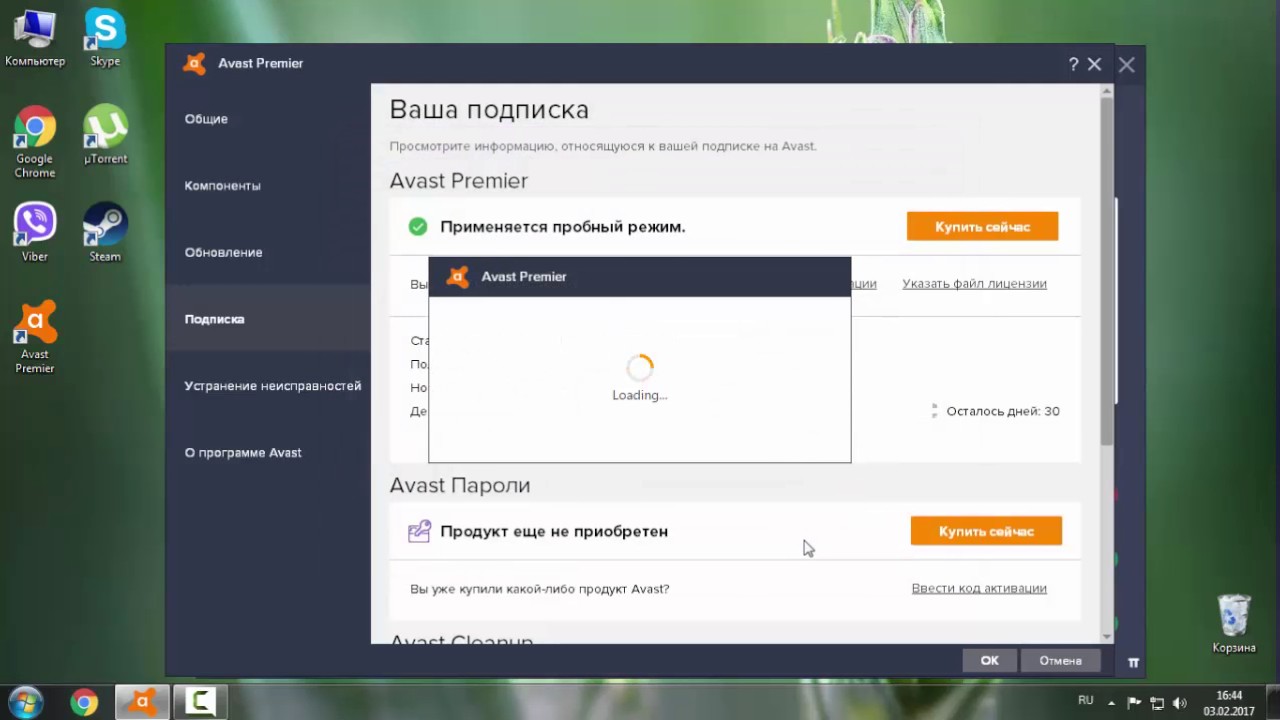
Task: Open Устранение неисправностей section
Action: (273, 386)
